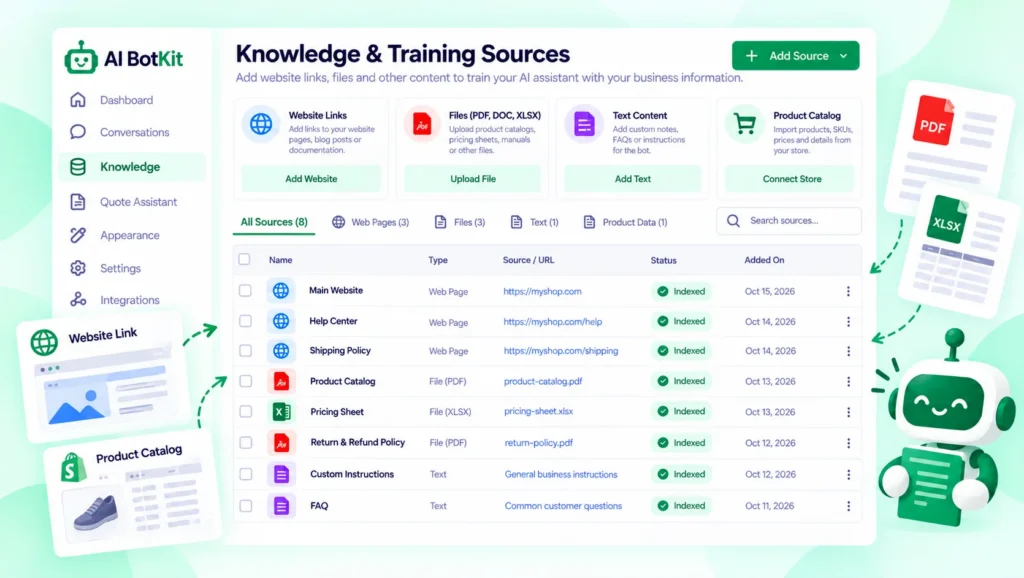This screenshot has height=578, width=1024.
Task: Open the https://myshop.com/help link
Action: pyautogui.click(x=552, y=322)
